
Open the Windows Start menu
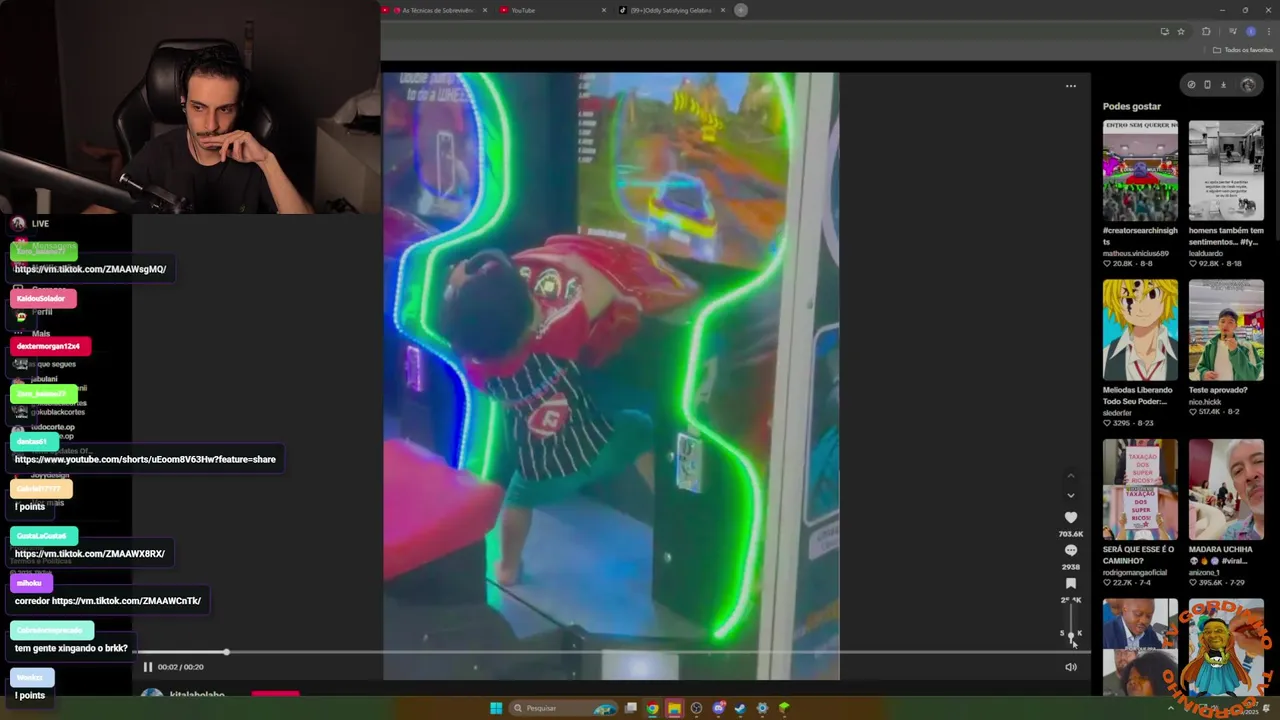pos(496,708)
